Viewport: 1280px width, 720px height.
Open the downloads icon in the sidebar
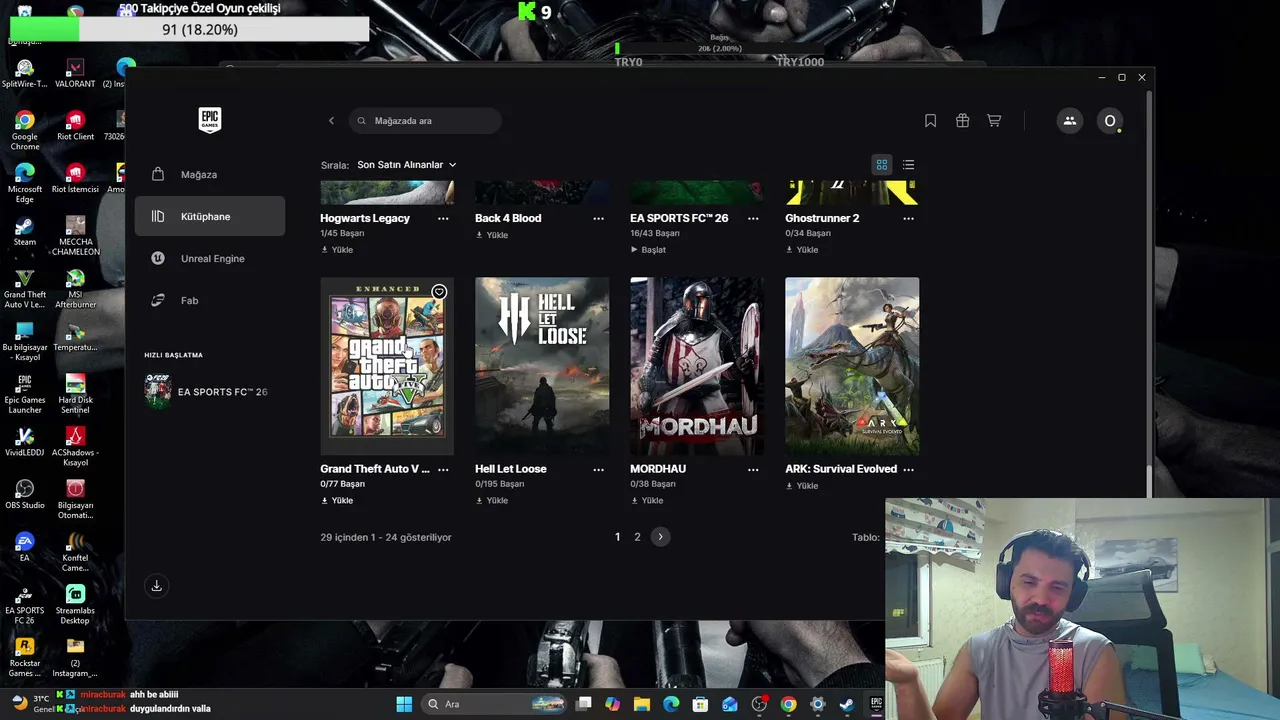pyautogui.click(x=156, y=586)
